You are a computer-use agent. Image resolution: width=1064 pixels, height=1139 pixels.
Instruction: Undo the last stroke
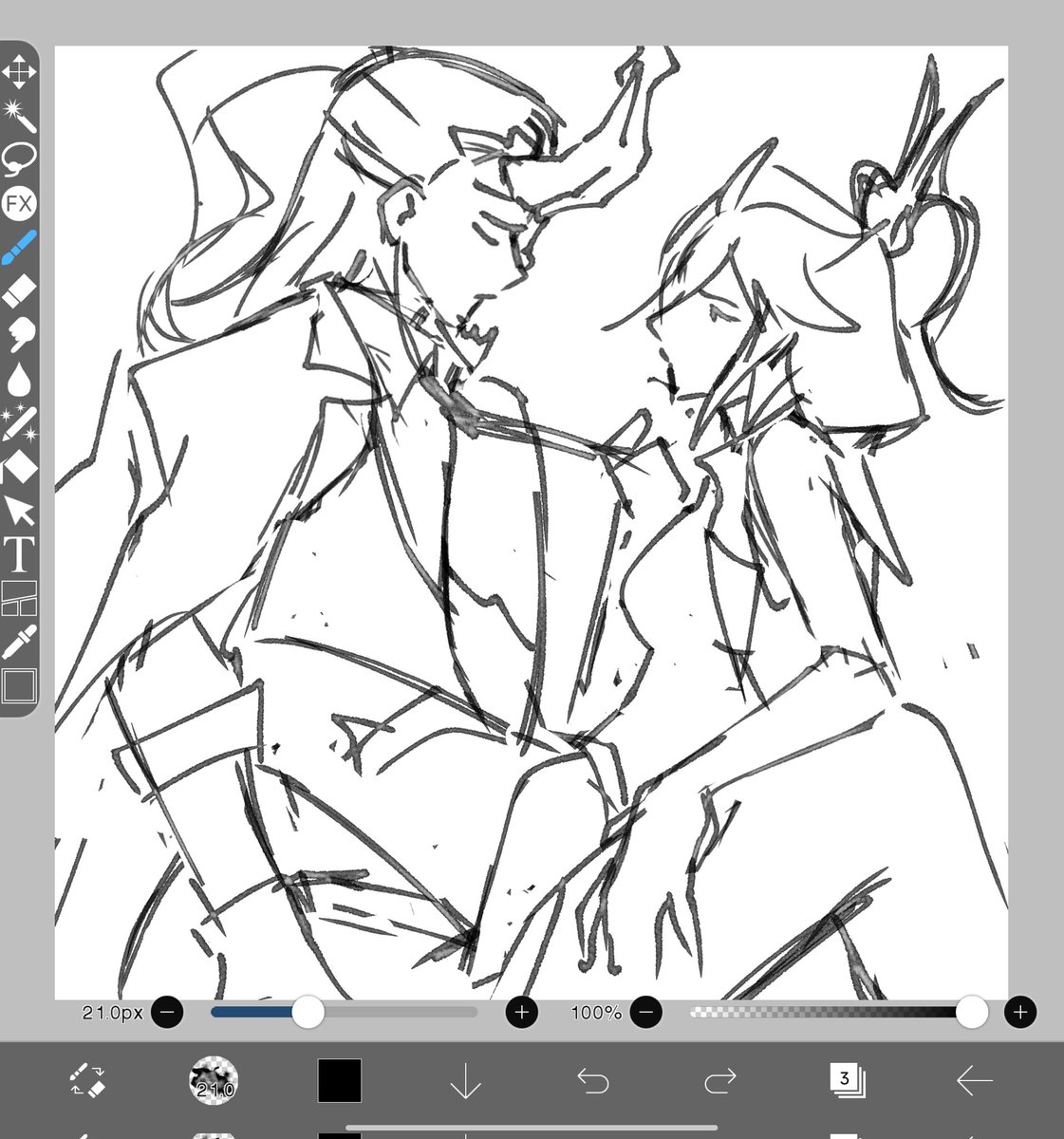pyautogui.click(x=593, y=1080)
